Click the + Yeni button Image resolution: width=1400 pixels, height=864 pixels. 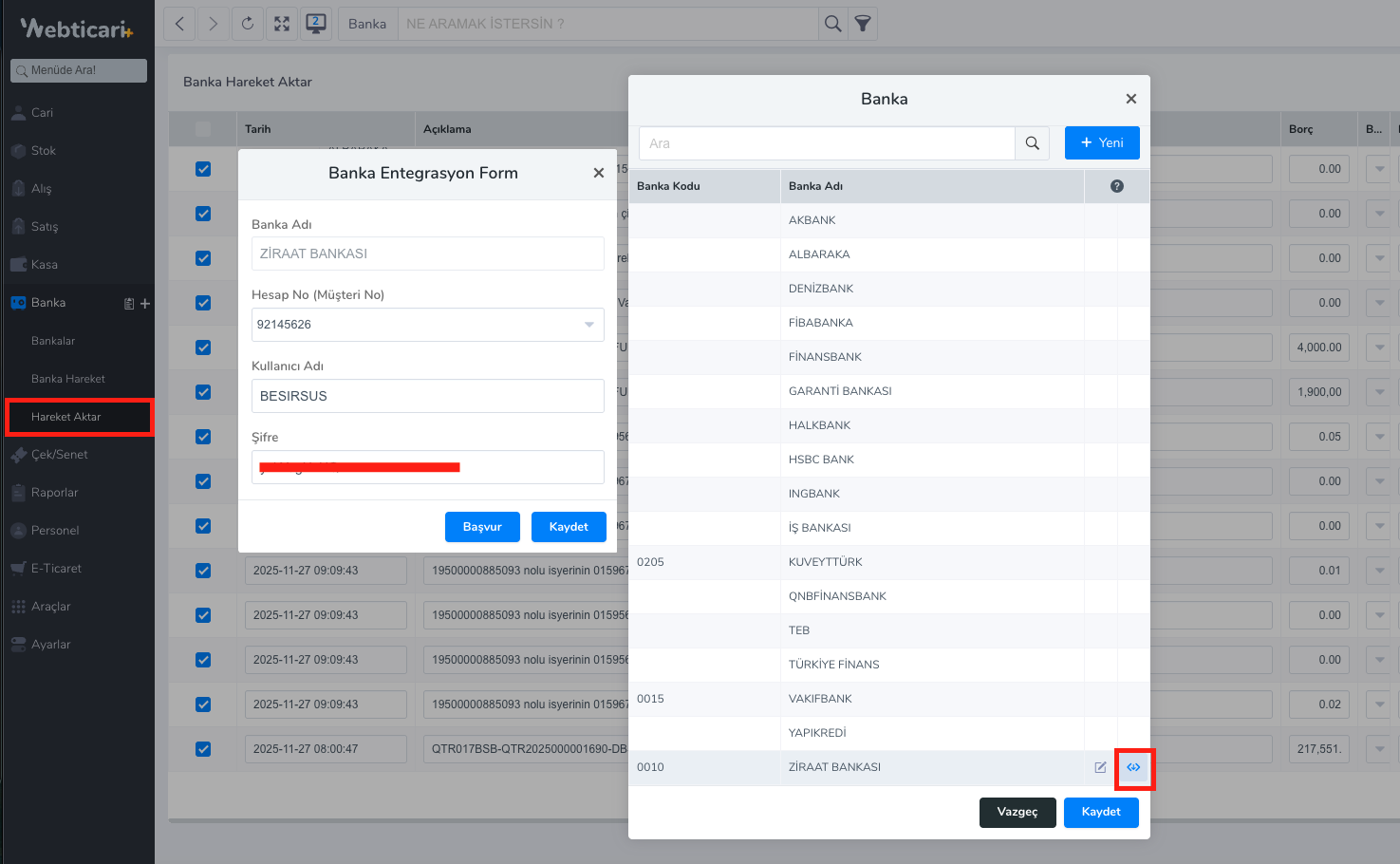[1101, 143]
